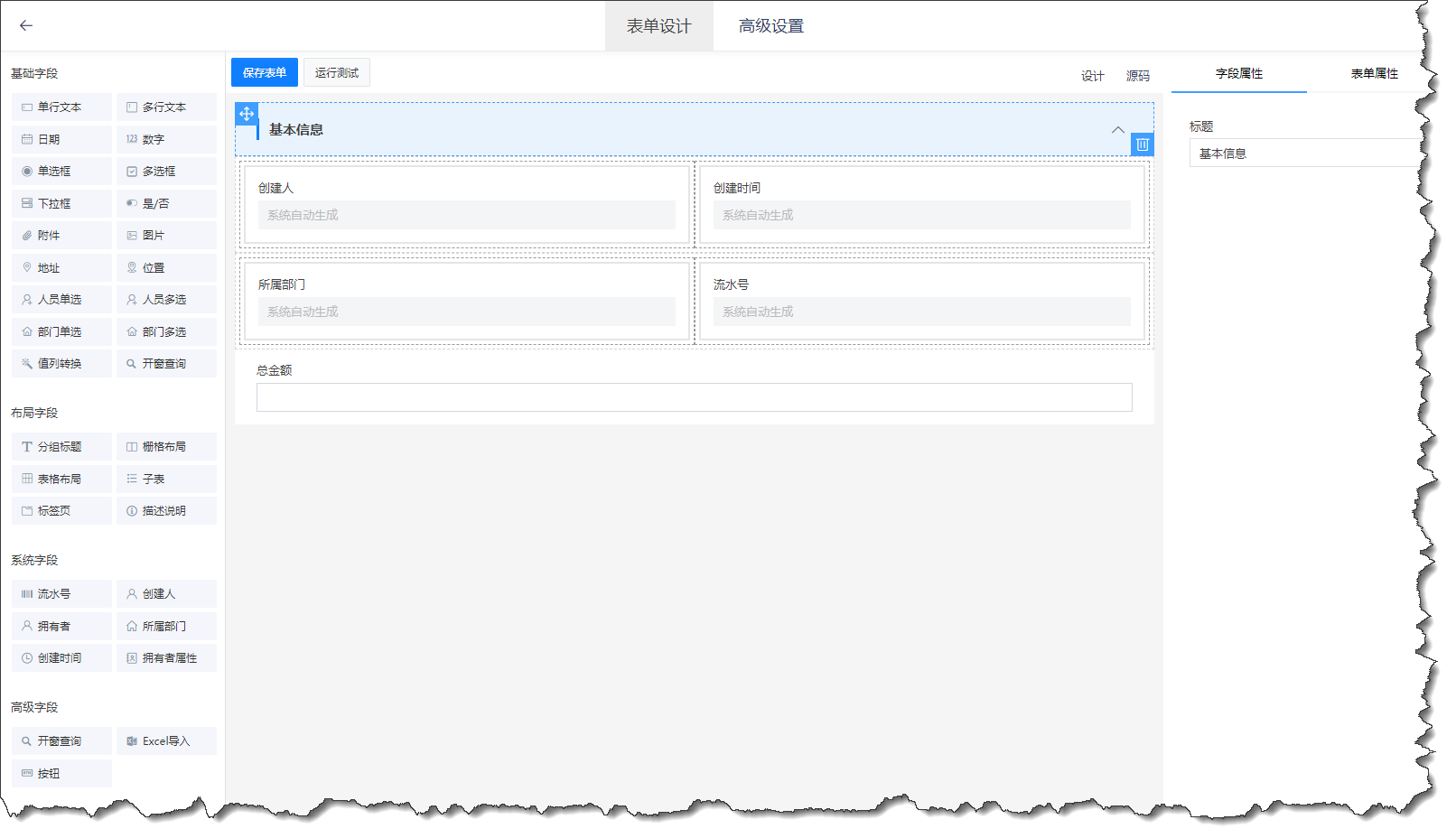This screenshot has height=838, width=1456.
Task: Switch to the 表单设计 tab
Action: pos(659,26)
